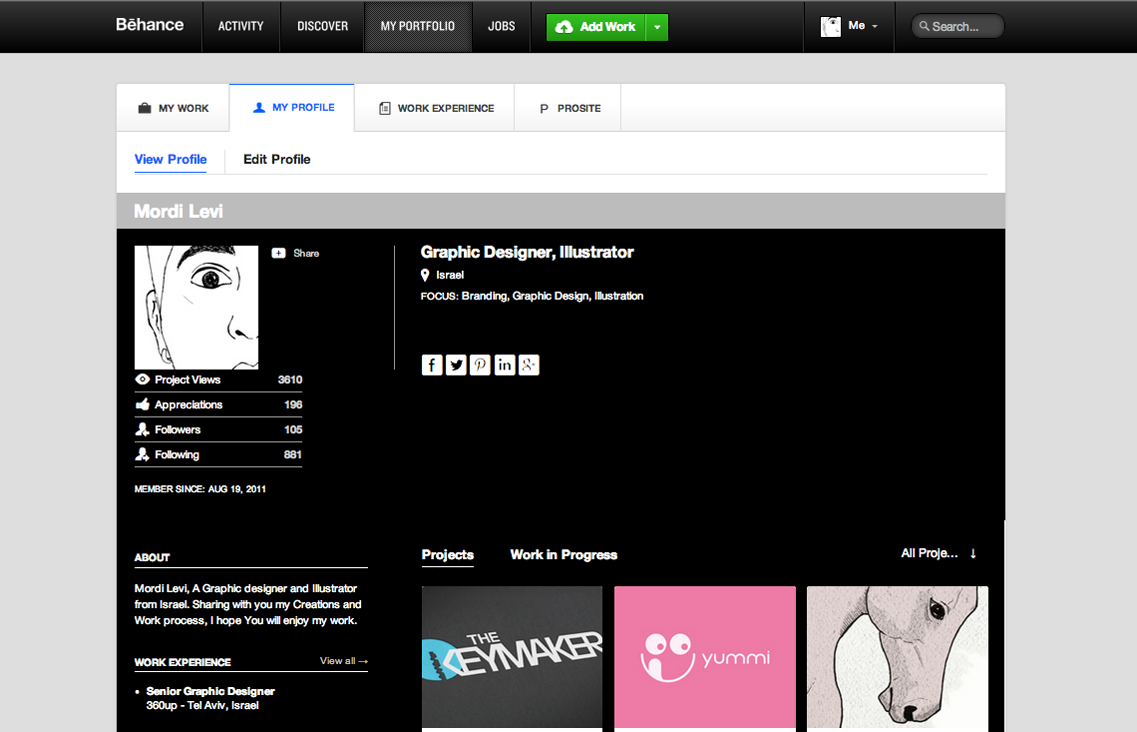Viewport: 1137px width, 732px height.
Task: Click the briefcase icon on My Work tab
Action: click(x=144, y=108)
